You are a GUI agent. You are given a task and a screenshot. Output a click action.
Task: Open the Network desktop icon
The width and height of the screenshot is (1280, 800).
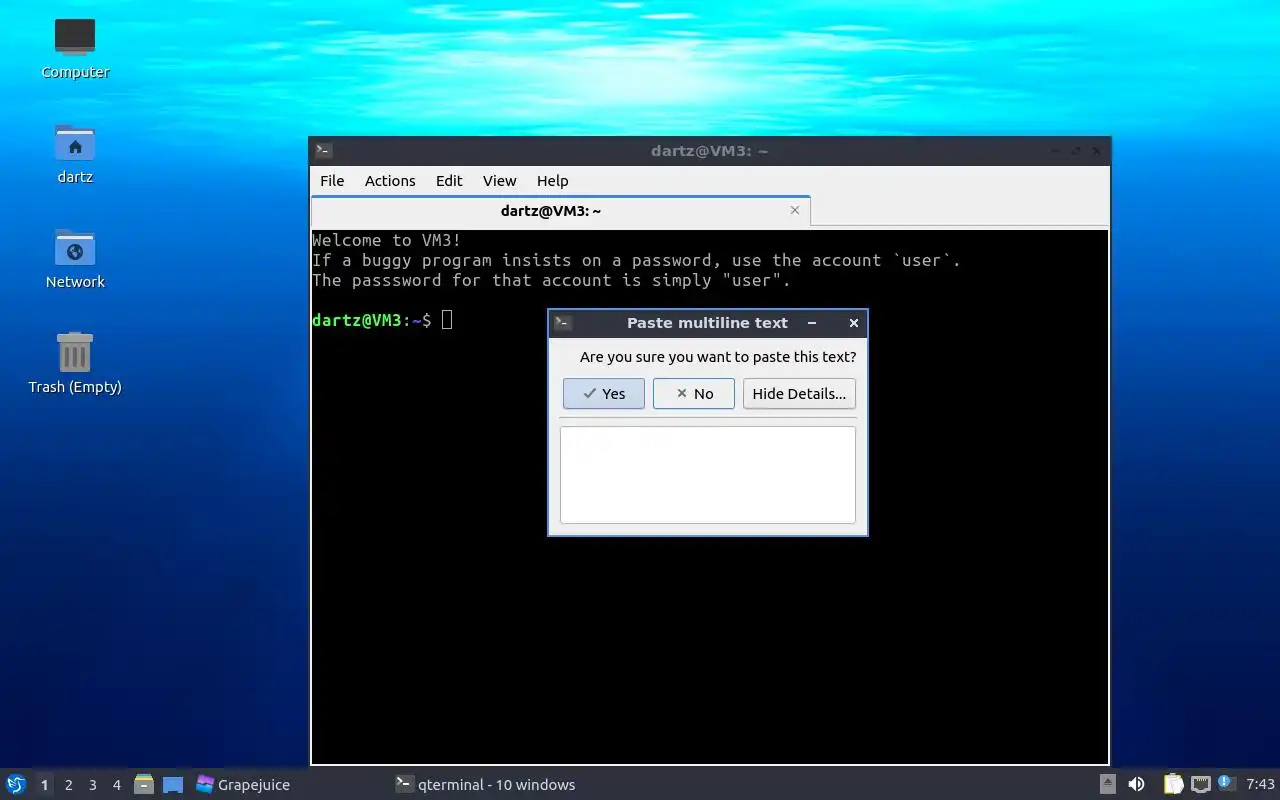tap(75, 258)
